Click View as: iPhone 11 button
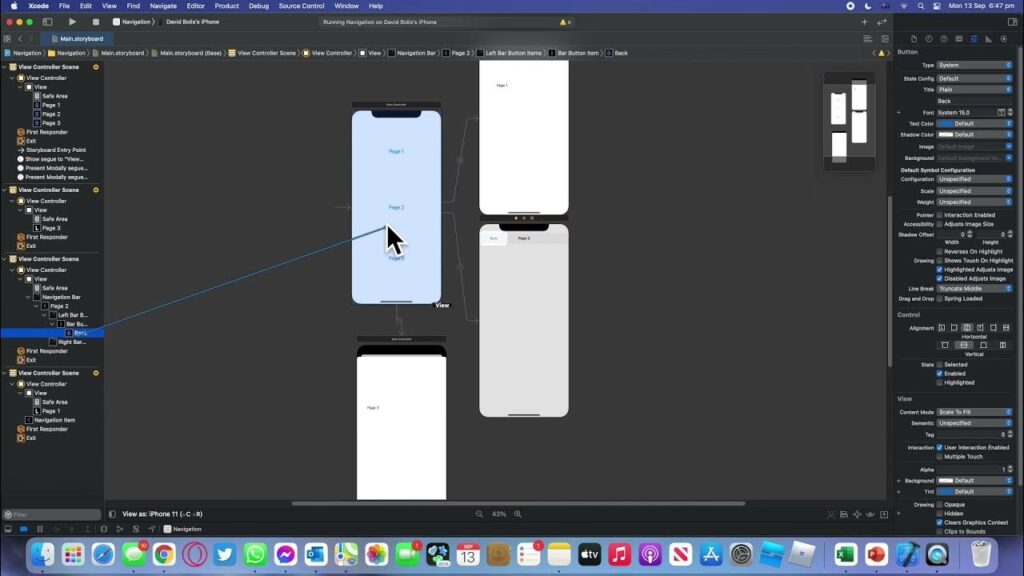Screen dimensions: 1024x576 (x=162, y=514)
